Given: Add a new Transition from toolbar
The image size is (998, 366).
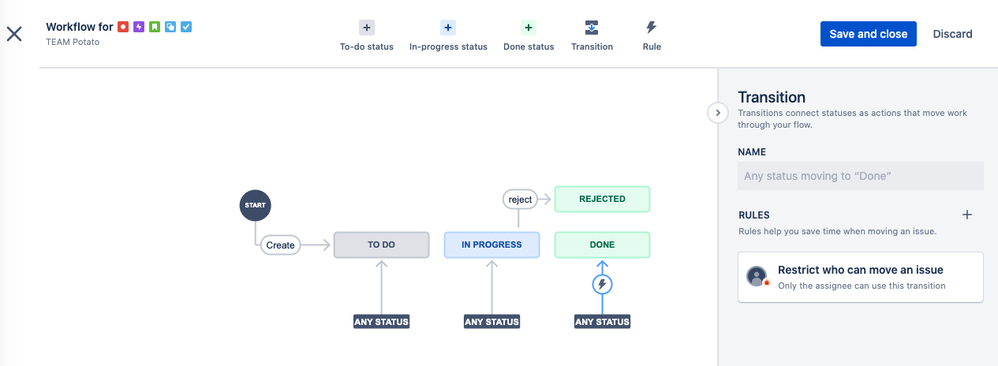Looking at the screenshot, I should (592, 36).
